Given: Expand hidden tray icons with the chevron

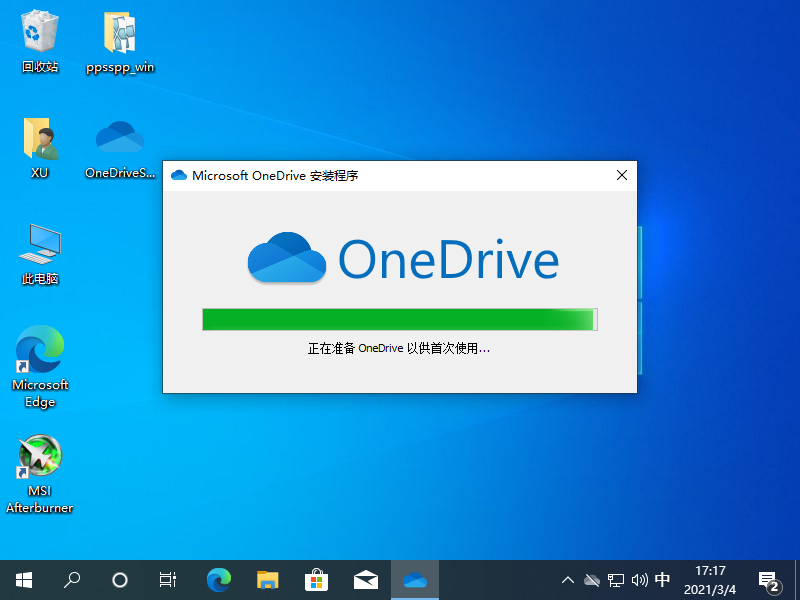Looking at the screenshot, I should pyautogui.click(x=567, y=580).
